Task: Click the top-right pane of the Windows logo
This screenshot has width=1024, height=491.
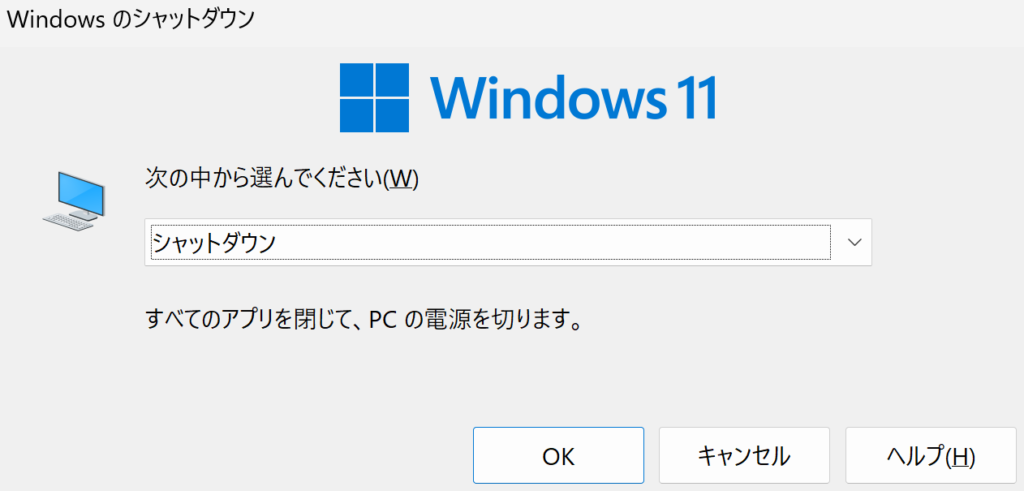Action: click(390, 81)
